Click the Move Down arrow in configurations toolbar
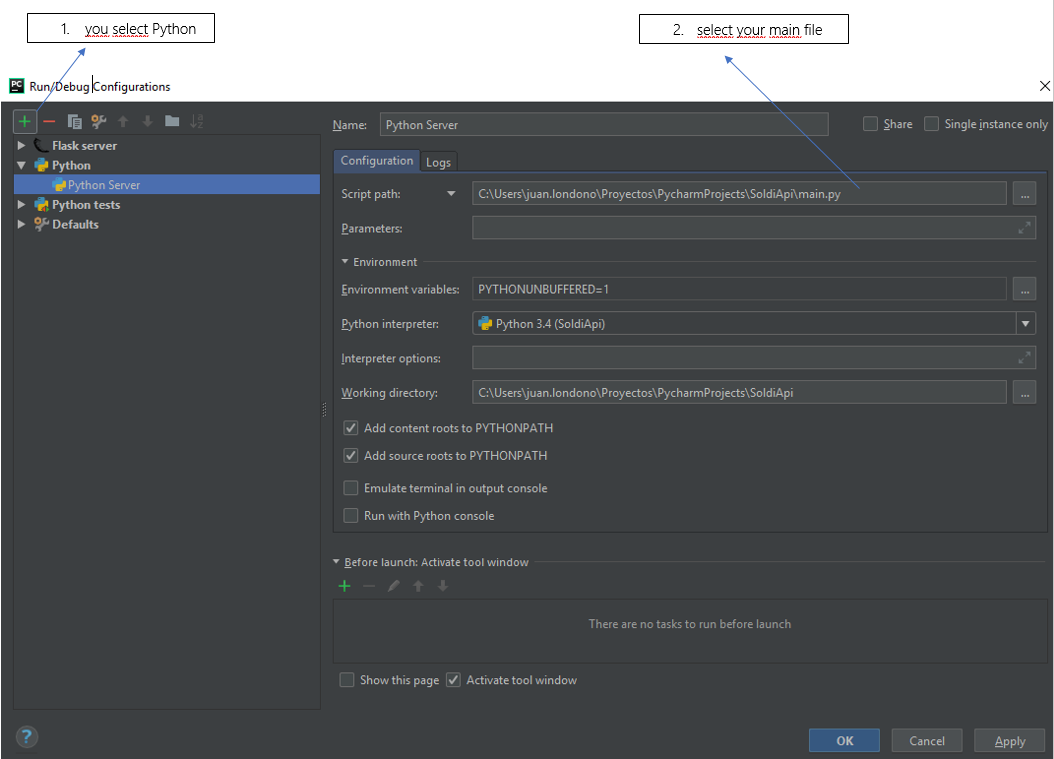 coord(147,122)
